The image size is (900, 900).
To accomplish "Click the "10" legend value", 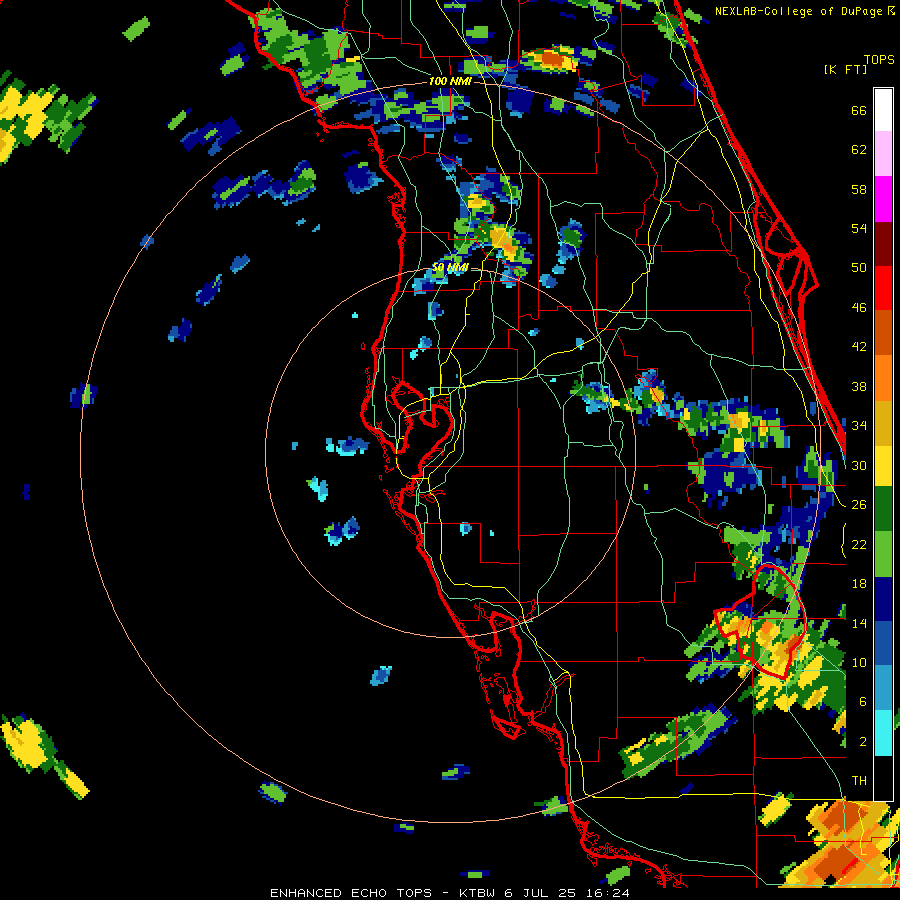I will pos(859,662).
